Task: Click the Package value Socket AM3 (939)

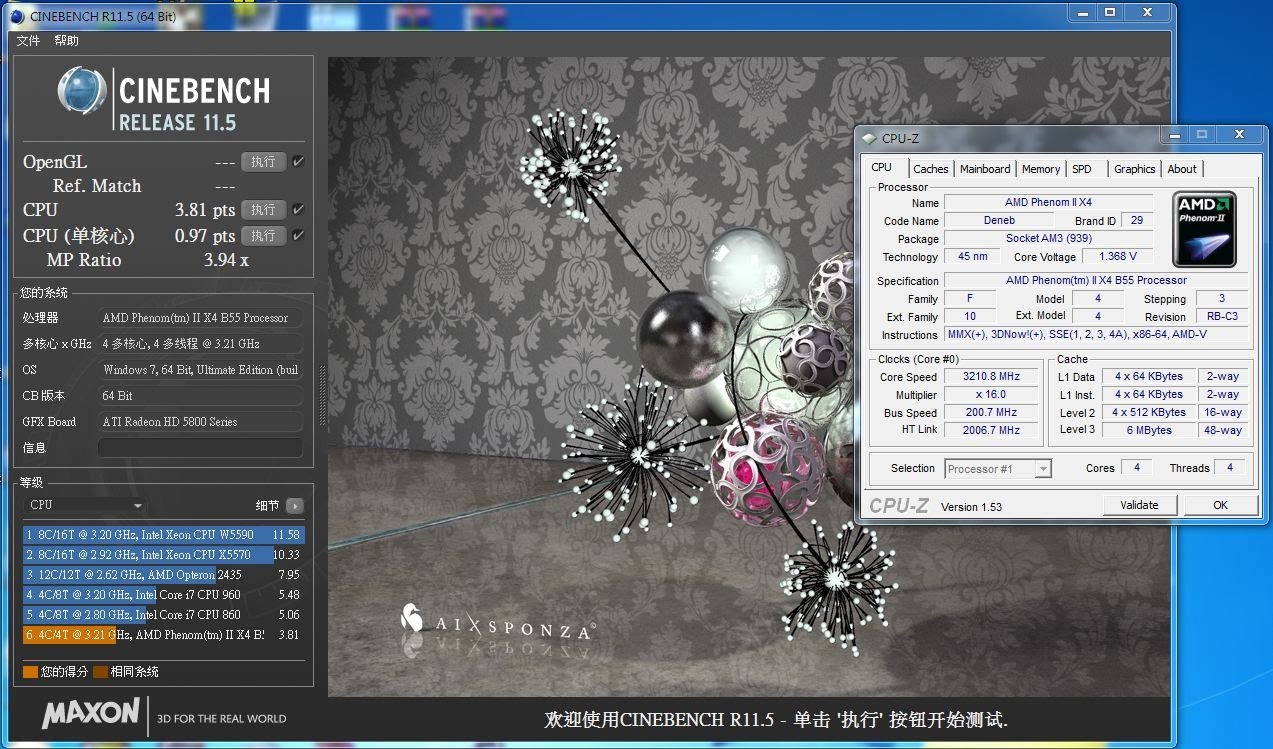Action: tap(1048, 238)
